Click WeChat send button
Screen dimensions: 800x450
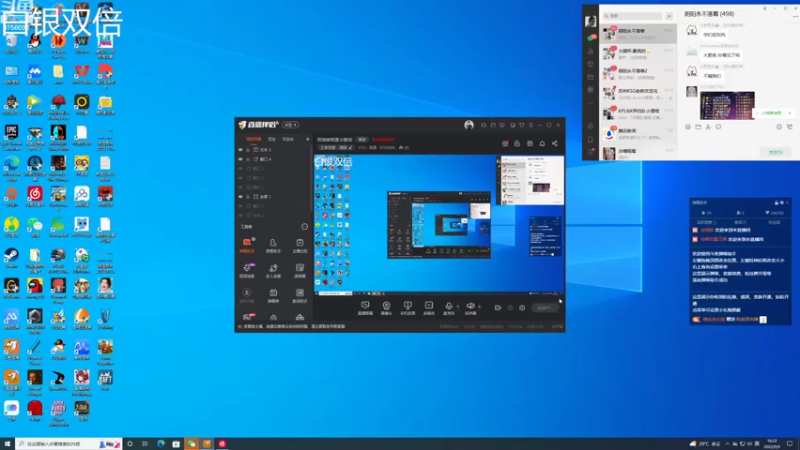[x=776, y=152]
